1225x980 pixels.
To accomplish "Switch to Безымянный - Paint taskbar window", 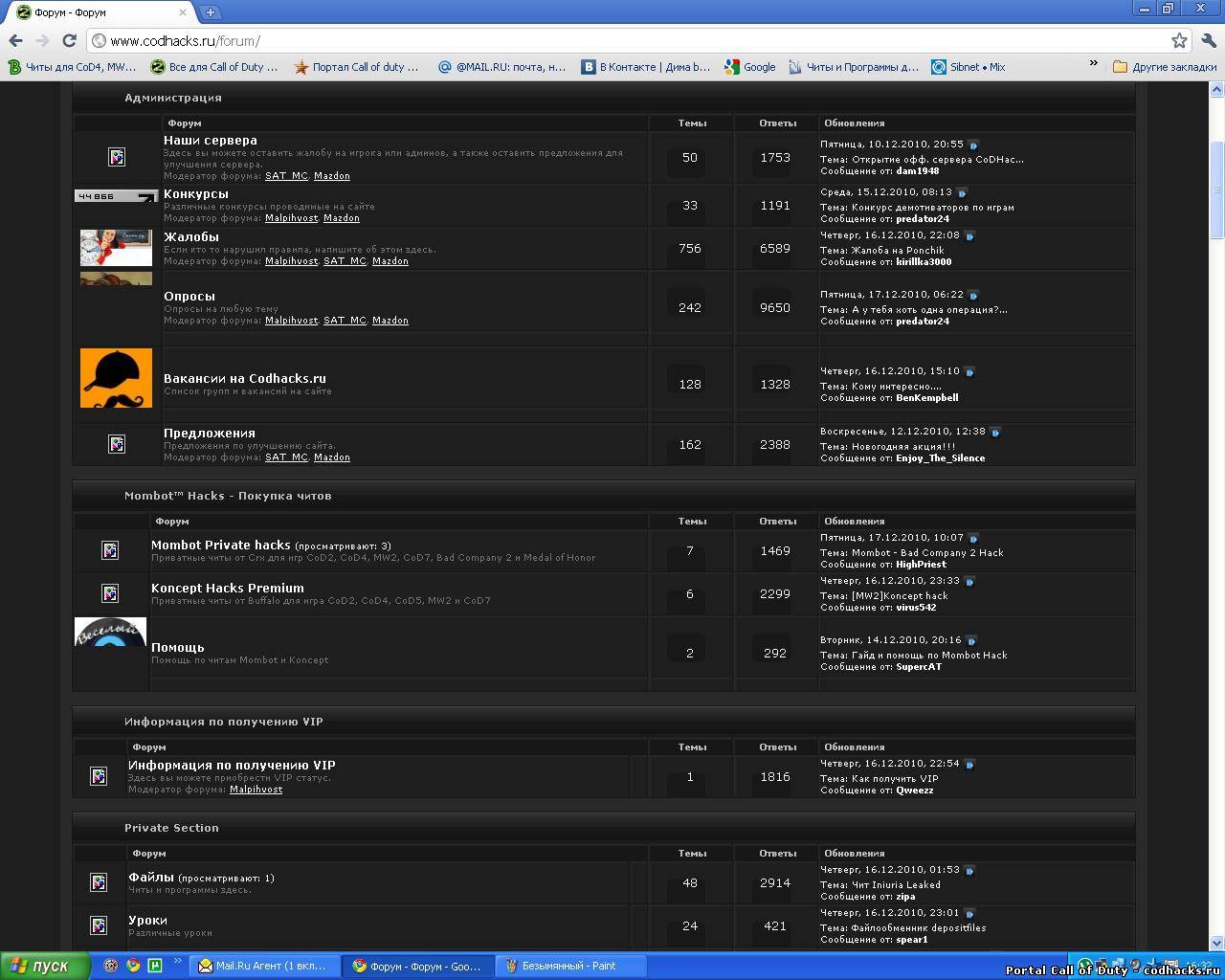I will pos(571,966).
